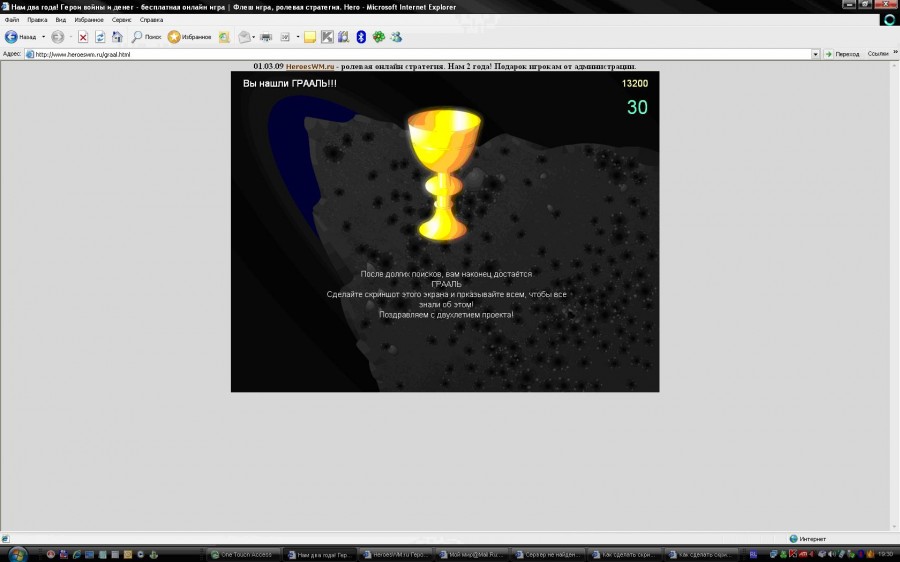Open the Назад history dropdown arrow

[44, 37]
